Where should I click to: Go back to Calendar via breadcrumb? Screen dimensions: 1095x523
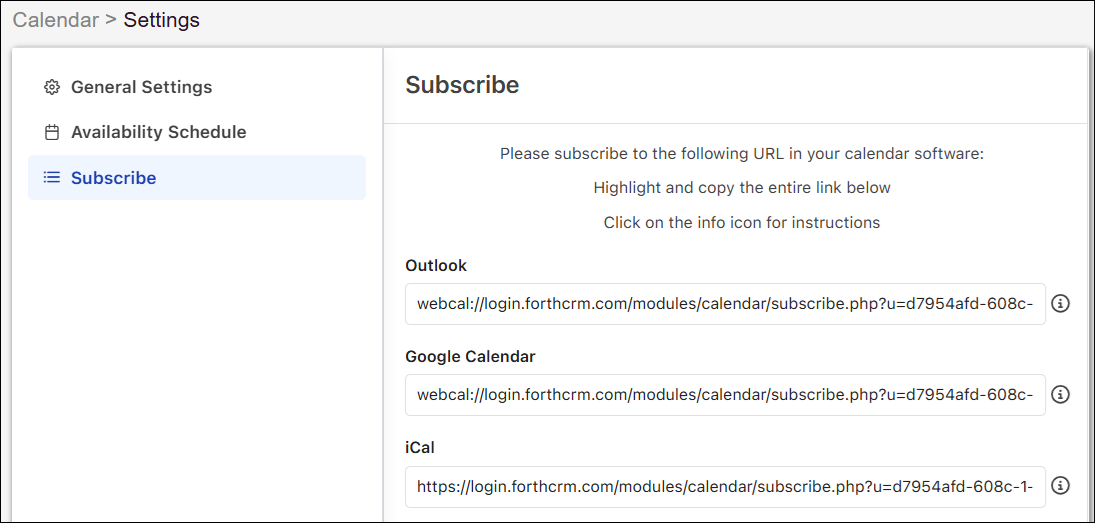point(56,20)
